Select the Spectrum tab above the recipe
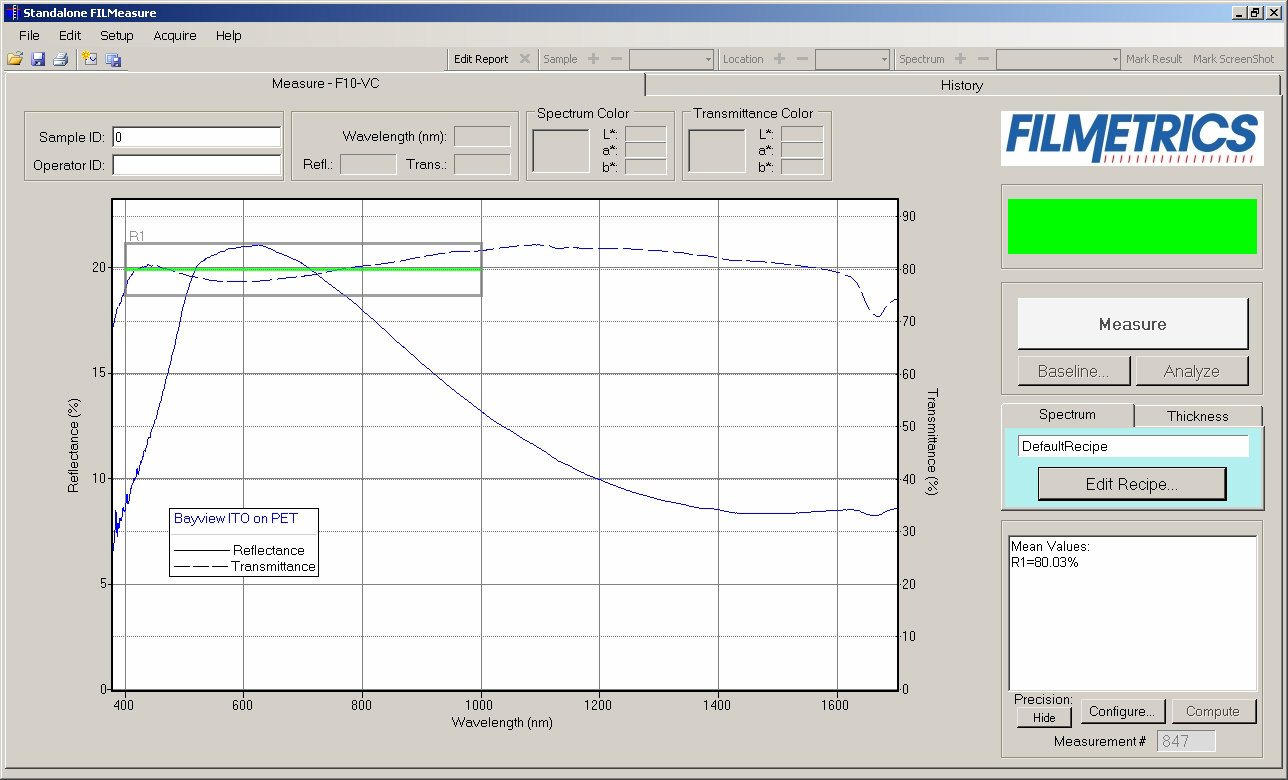Screen dimensions: 1288x780 [1067, 414]
